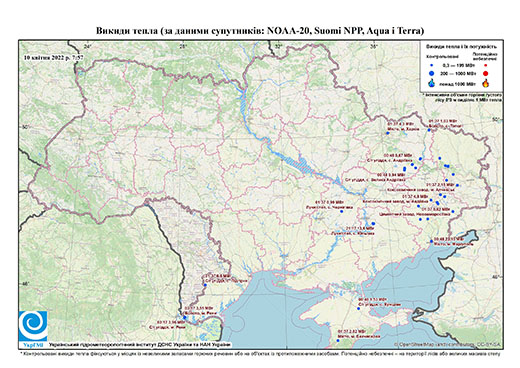The width and height of the screenshot is (520, 368).
Task: Select the Kharkiv heat marker dot
Action: coord(388,133)
